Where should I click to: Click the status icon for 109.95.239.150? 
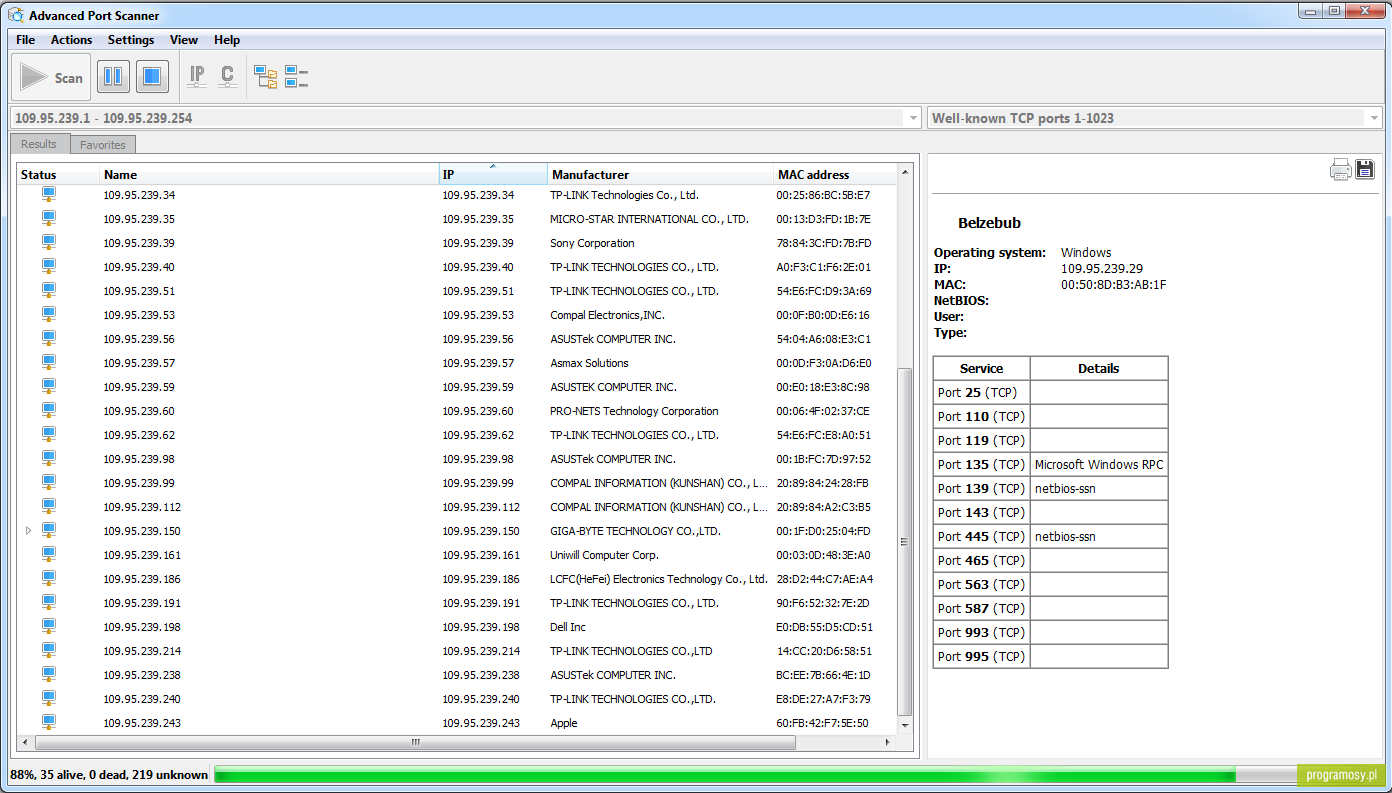[48, 531]
